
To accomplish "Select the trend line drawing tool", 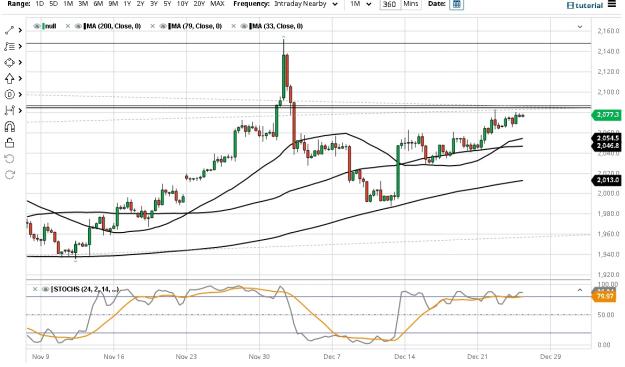I will pos(10,30).
